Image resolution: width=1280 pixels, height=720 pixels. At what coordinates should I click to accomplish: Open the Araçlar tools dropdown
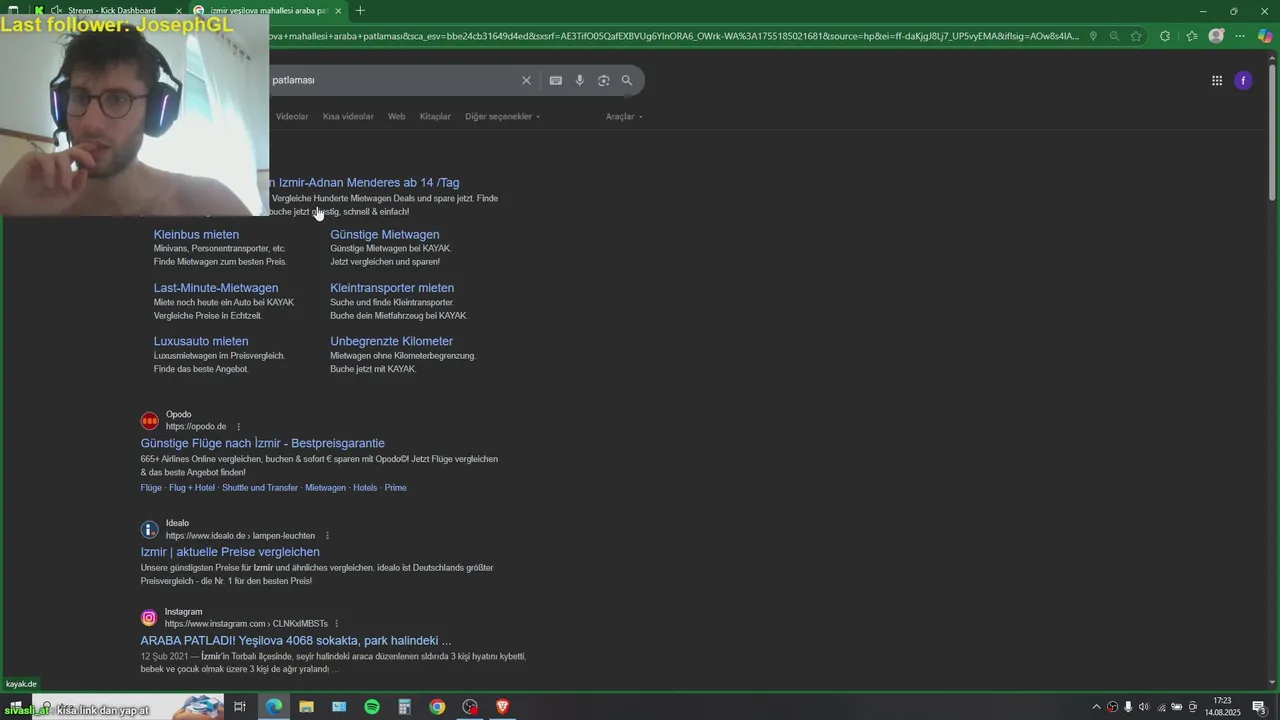(x=624, y=117)
